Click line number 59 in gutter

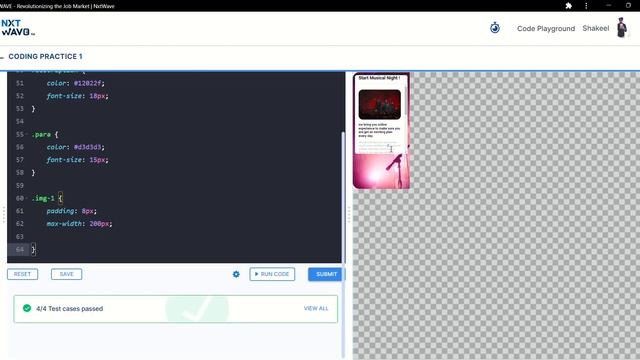[x=20, y=186]
